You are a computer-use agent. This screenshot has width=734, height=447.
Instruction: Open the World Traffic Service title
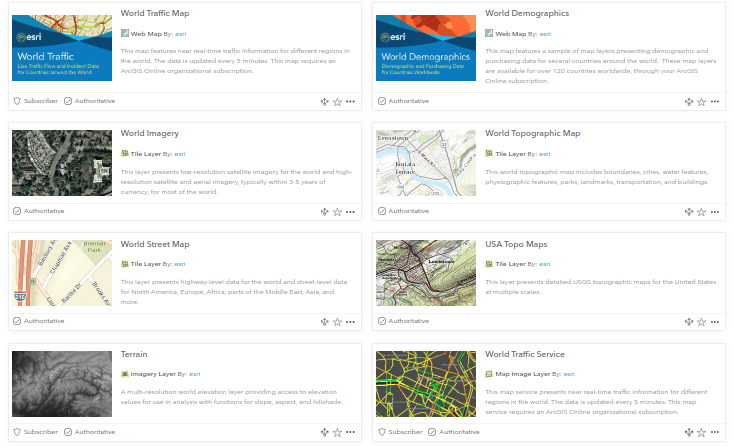click(538, 354)
